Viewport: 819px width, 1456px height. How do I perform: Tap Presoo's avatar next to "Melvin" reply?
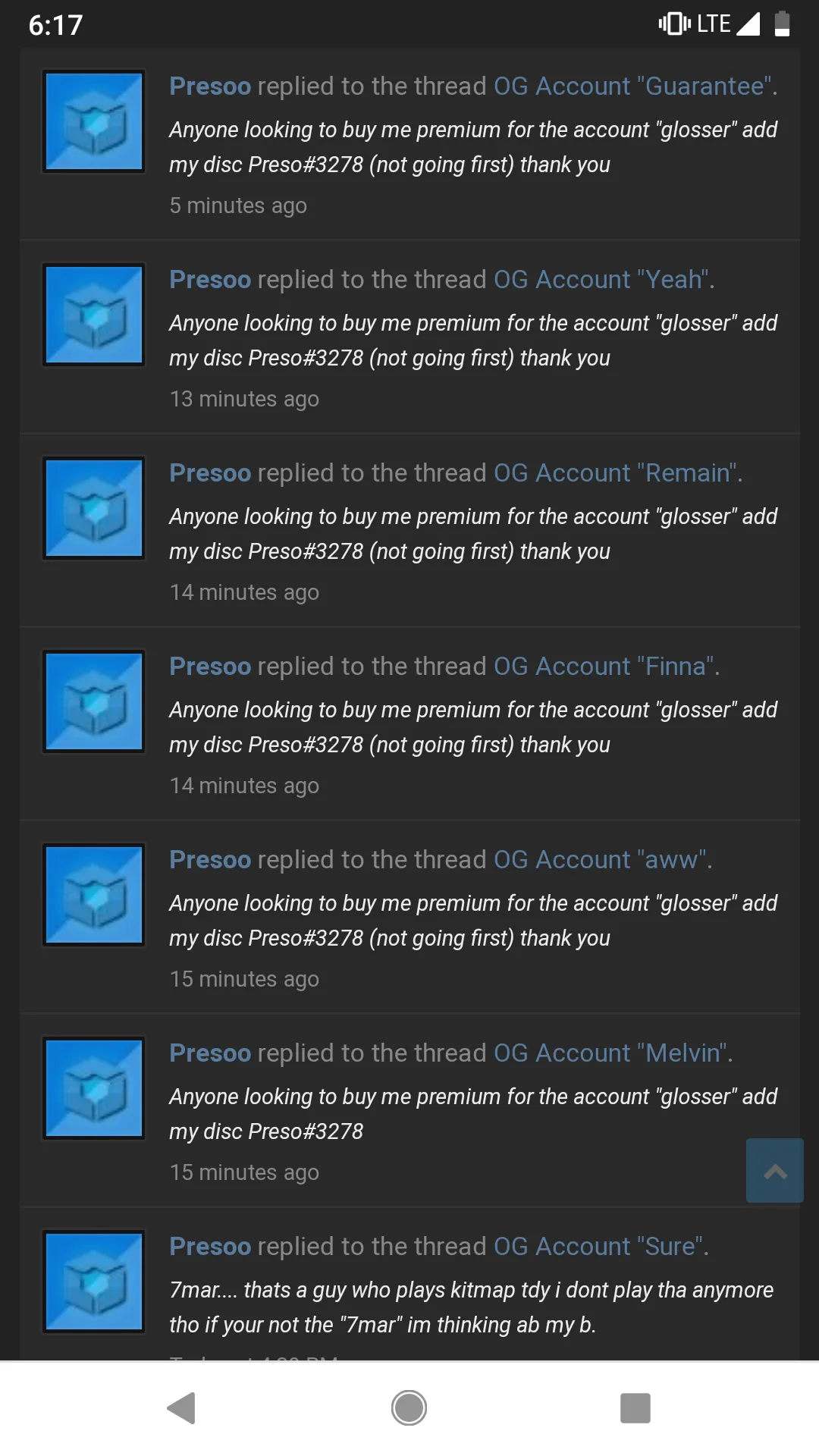click(94, 1088)
